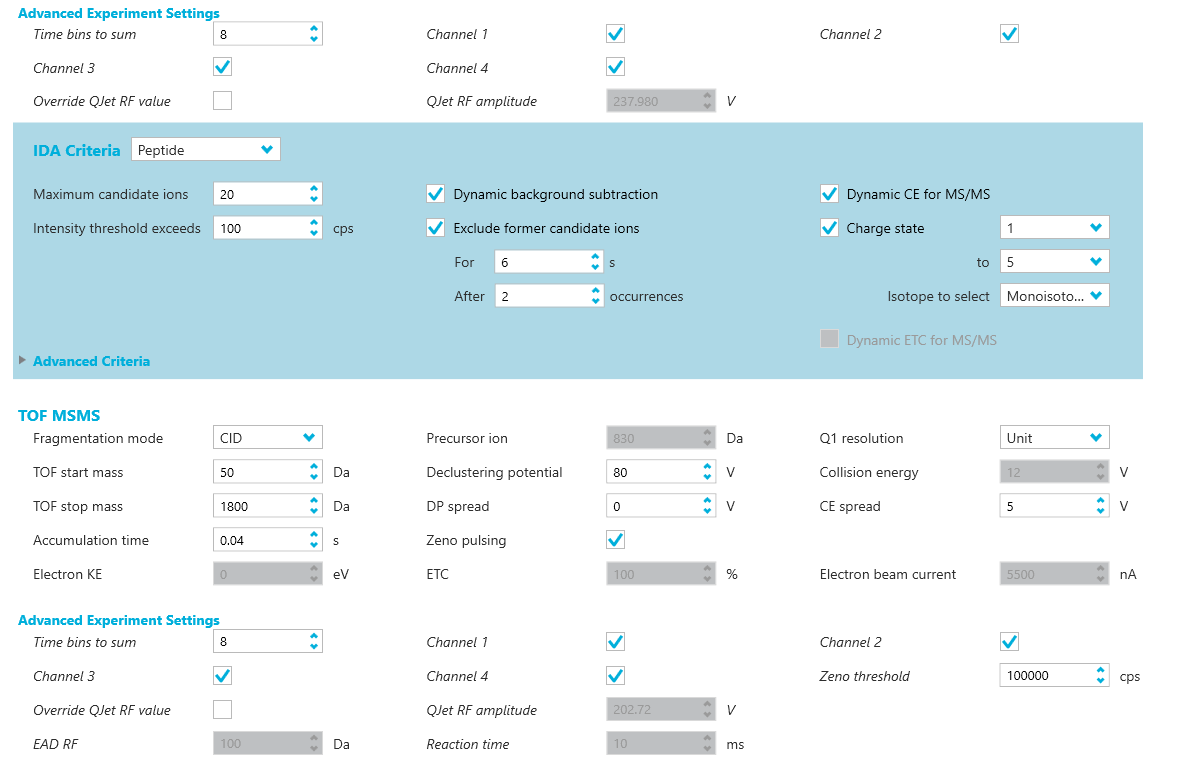The image size is (1188, 771).
Task: Increase CE spread with up arrow
Action: pyautogui.click(x=1101, y=501)
